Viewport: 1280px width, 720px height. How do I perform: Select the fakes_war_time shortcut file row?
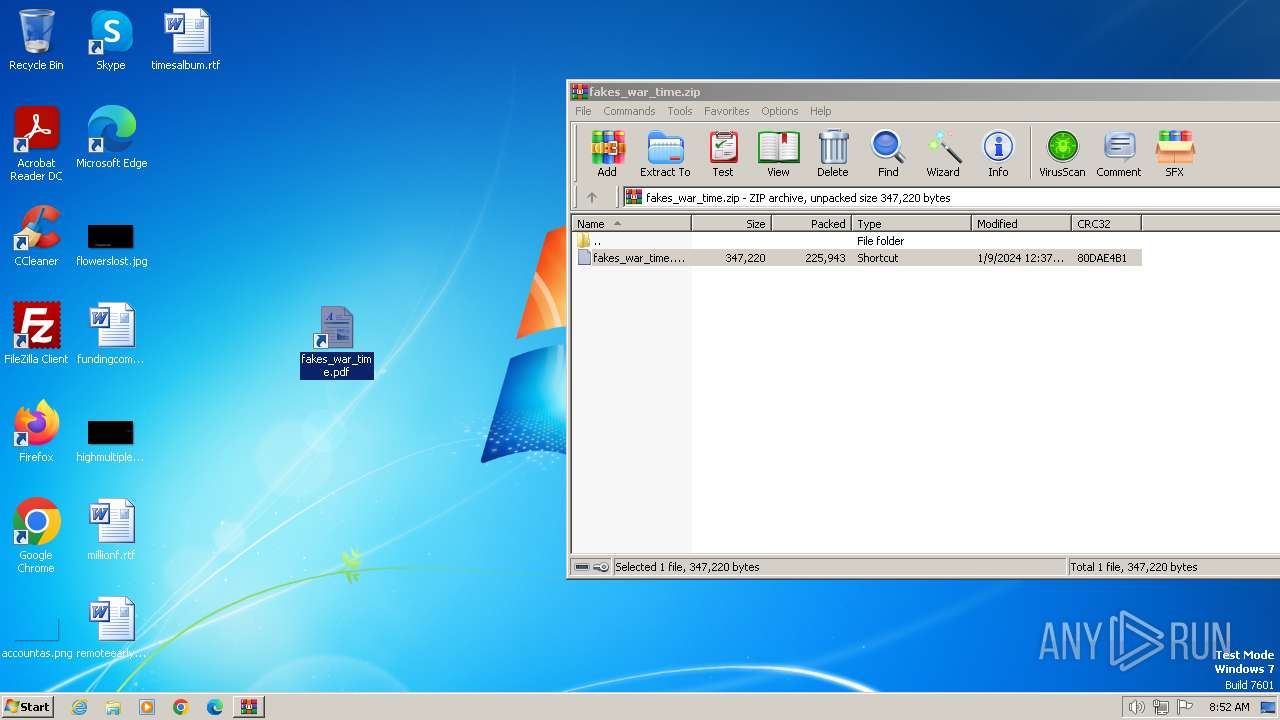click(857, 258)
